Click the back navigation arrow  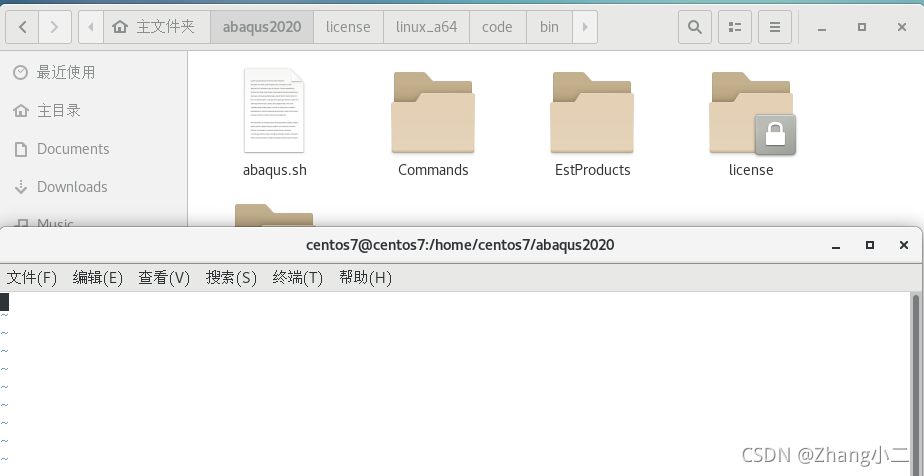[23, 27]
